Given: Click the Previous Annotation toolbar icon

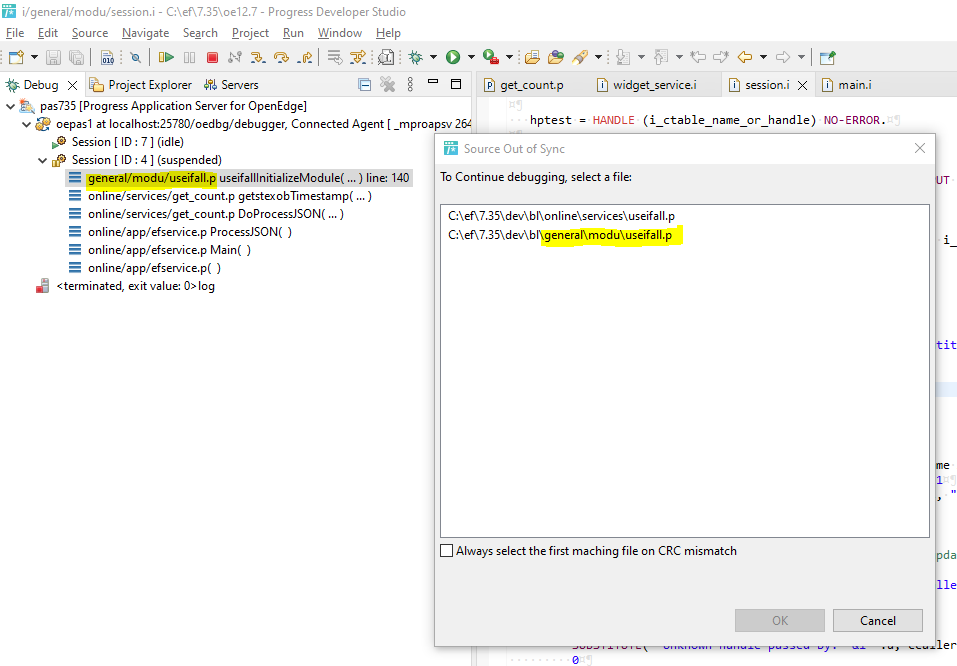Looking at the screenshot, I should click(x=661, y=57).
